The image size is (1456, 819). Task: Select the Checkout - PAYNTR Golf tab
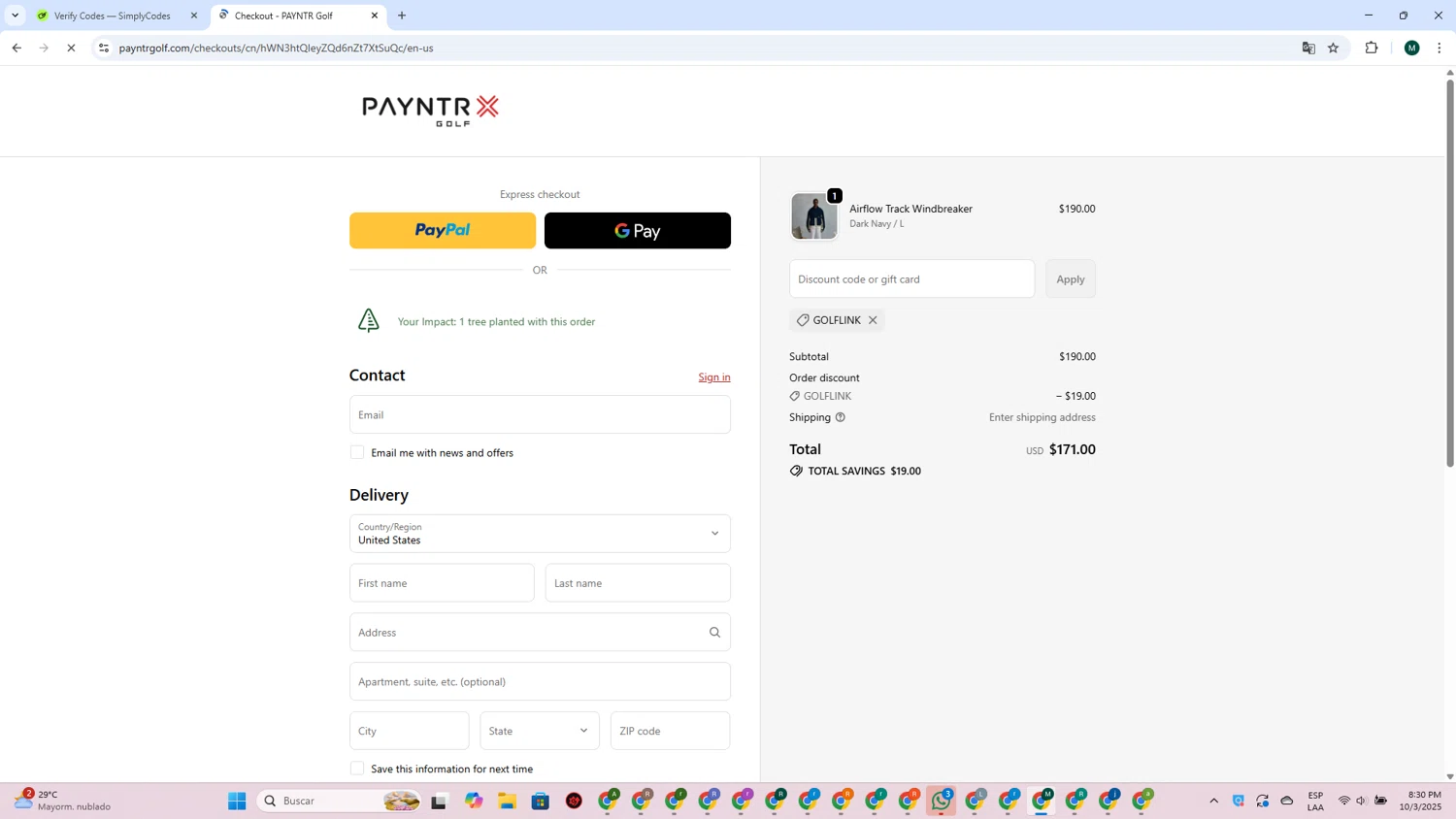coord(283,16)
